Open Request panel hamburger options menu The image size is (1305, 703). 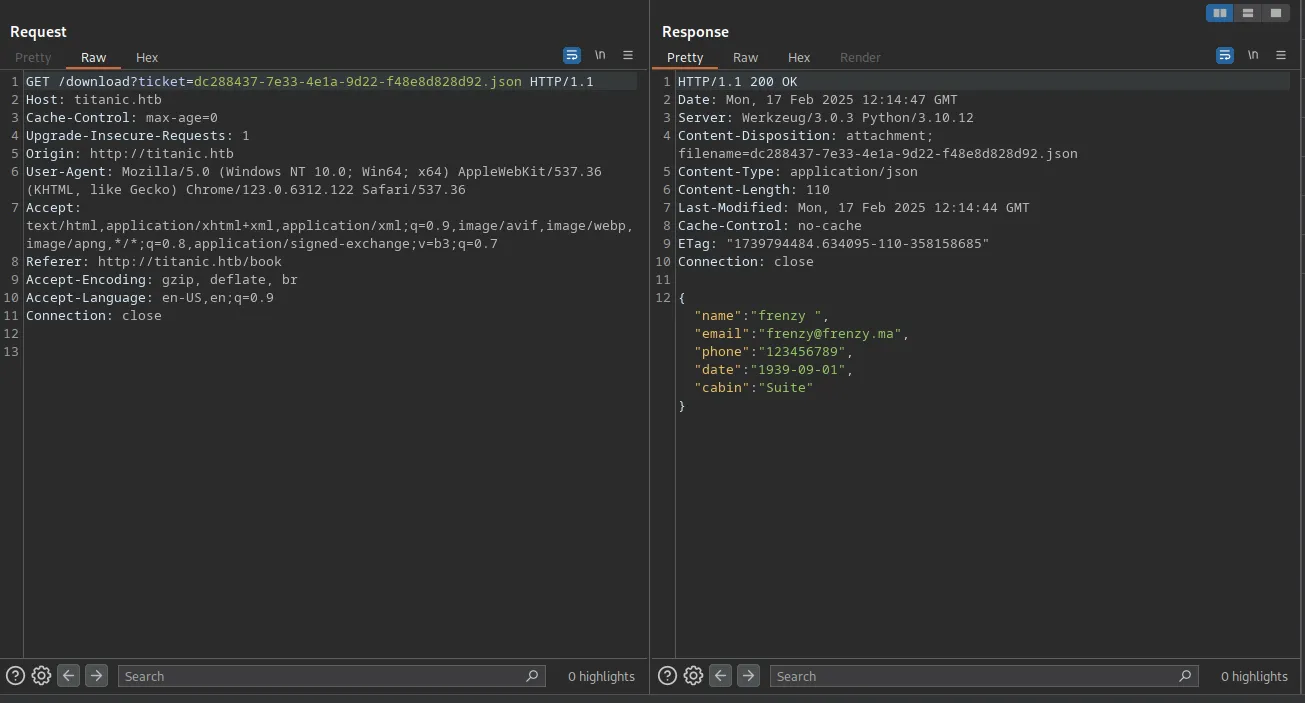pyautogui.click(x=628, y=55)
